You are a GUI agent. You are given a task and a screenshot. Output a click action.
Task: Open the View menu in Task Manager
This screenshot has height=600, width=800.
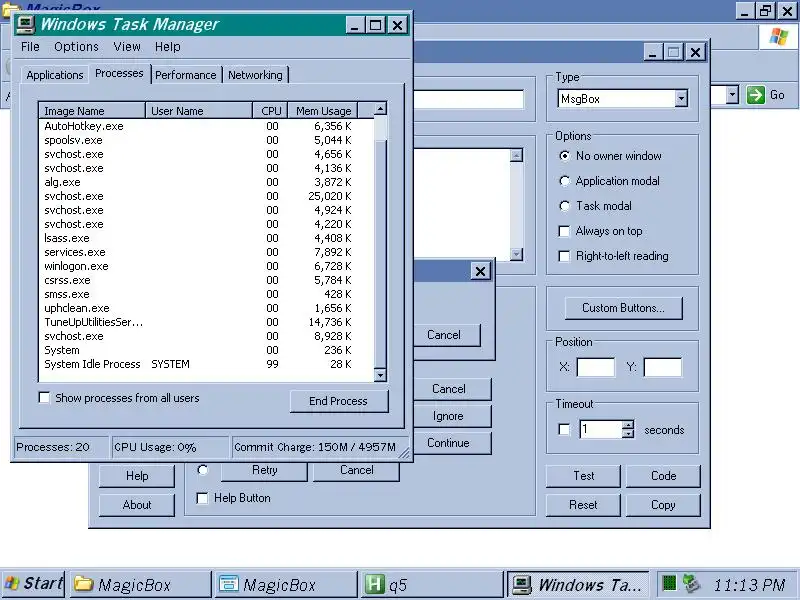tap(127, 47)
